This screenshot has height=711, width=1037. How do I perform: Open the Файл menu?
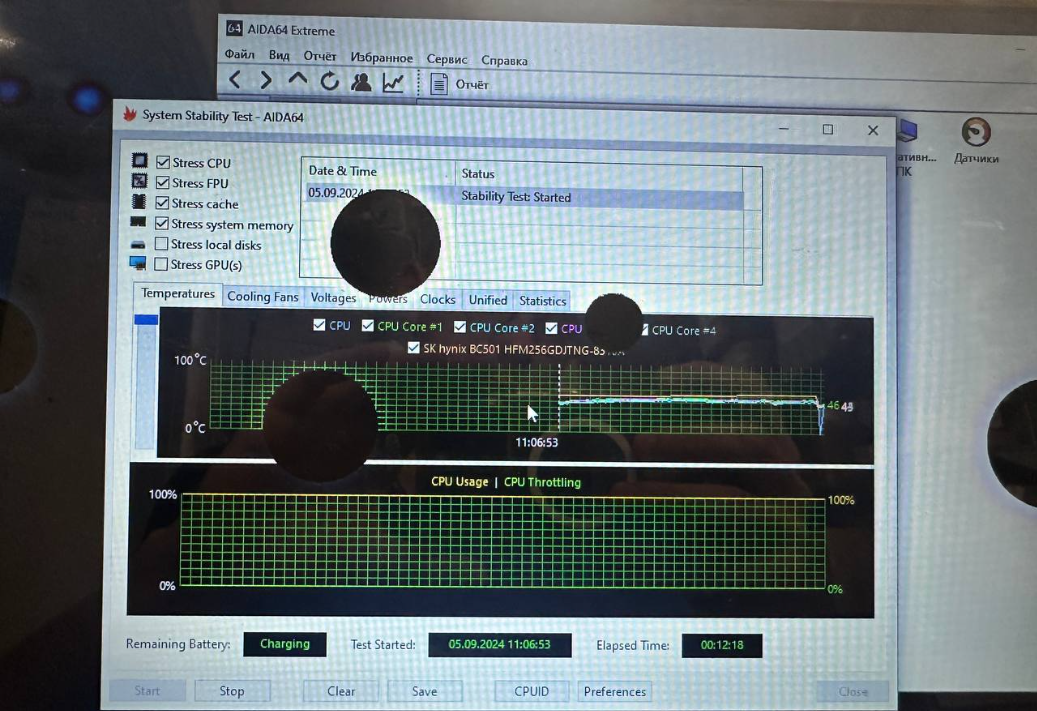[x=239, y=54]
